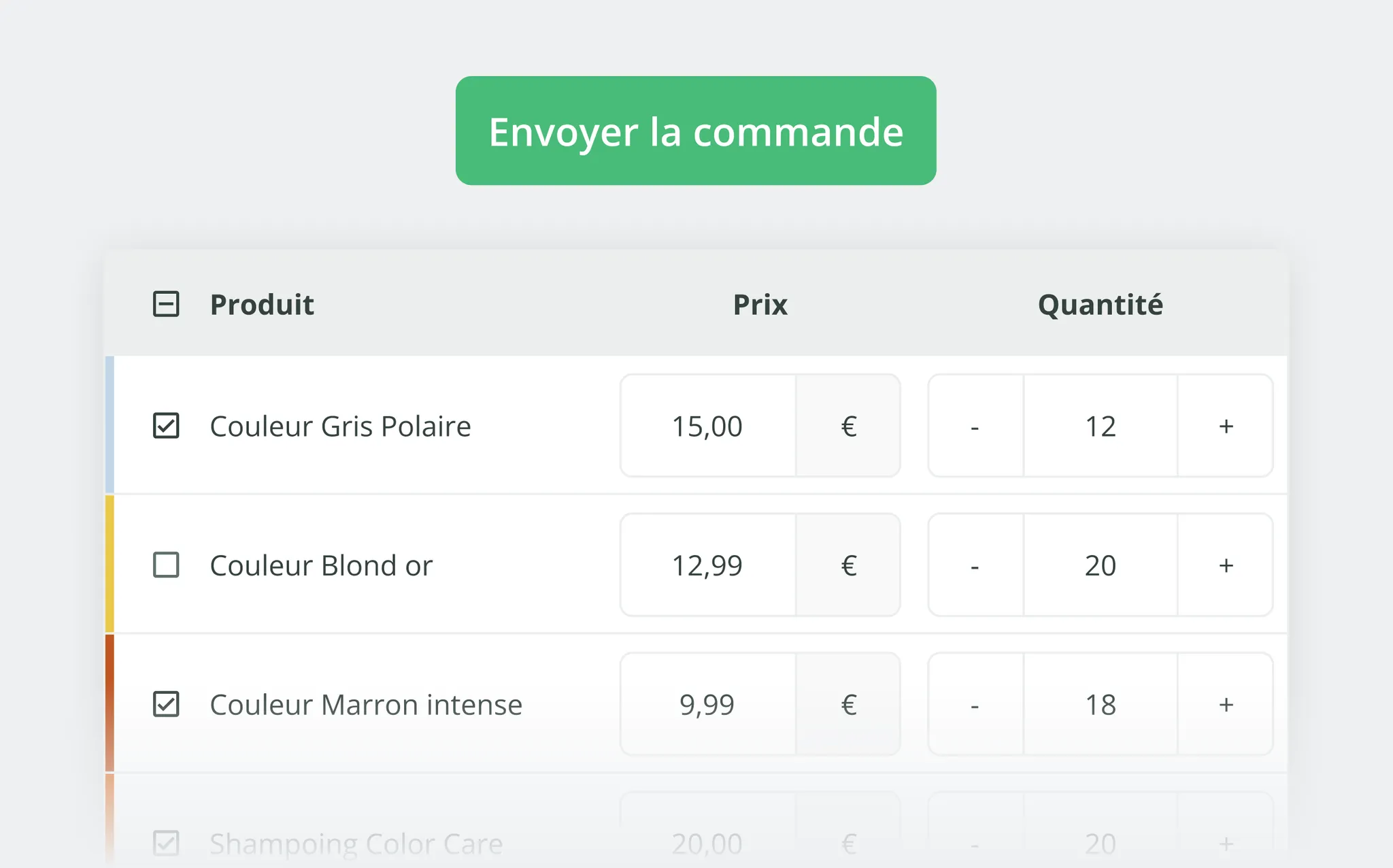Click the Envoyer la commande button
Image resolution: width=1393 pixels, height=868 pixels.
pyautogui.click(x=696, y=131)
